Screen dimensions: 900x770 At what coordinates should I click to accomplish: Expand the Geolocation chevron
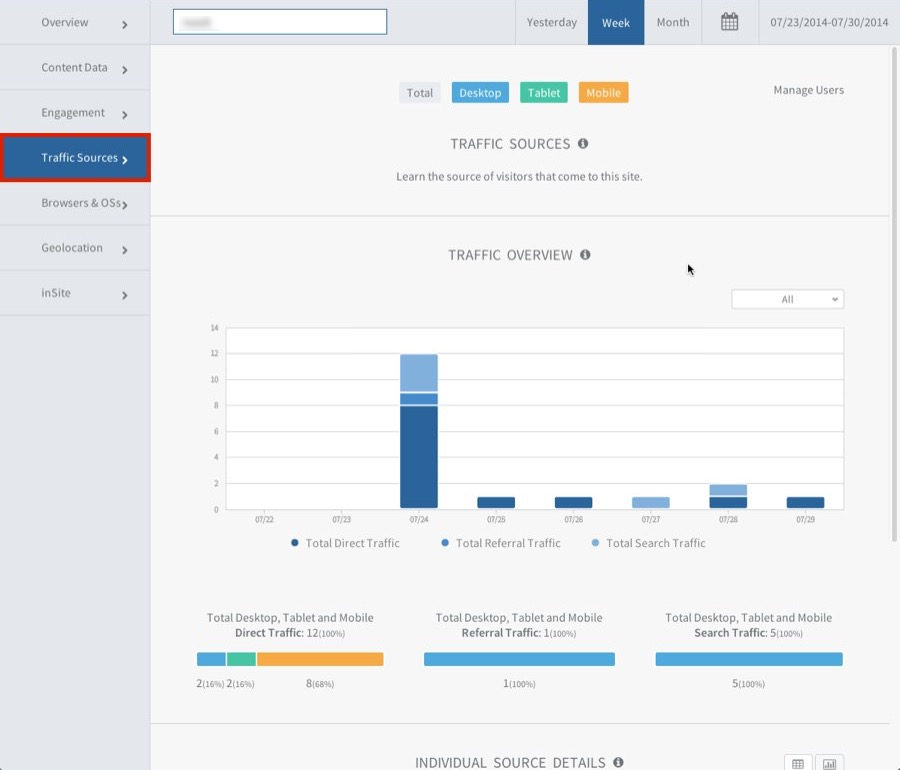pyautogui.click(x=125, y=250)
